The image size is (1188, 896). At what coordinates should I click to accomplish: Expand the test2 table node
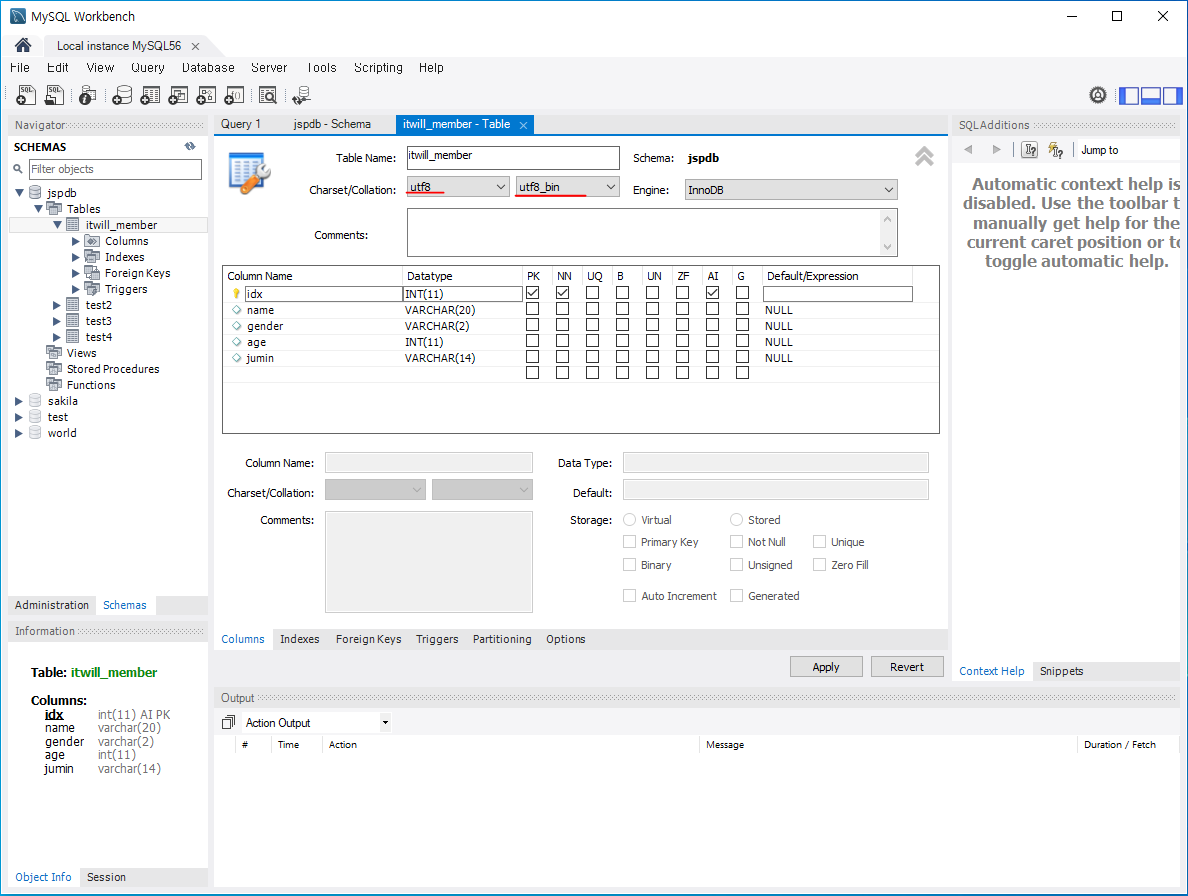57,304
